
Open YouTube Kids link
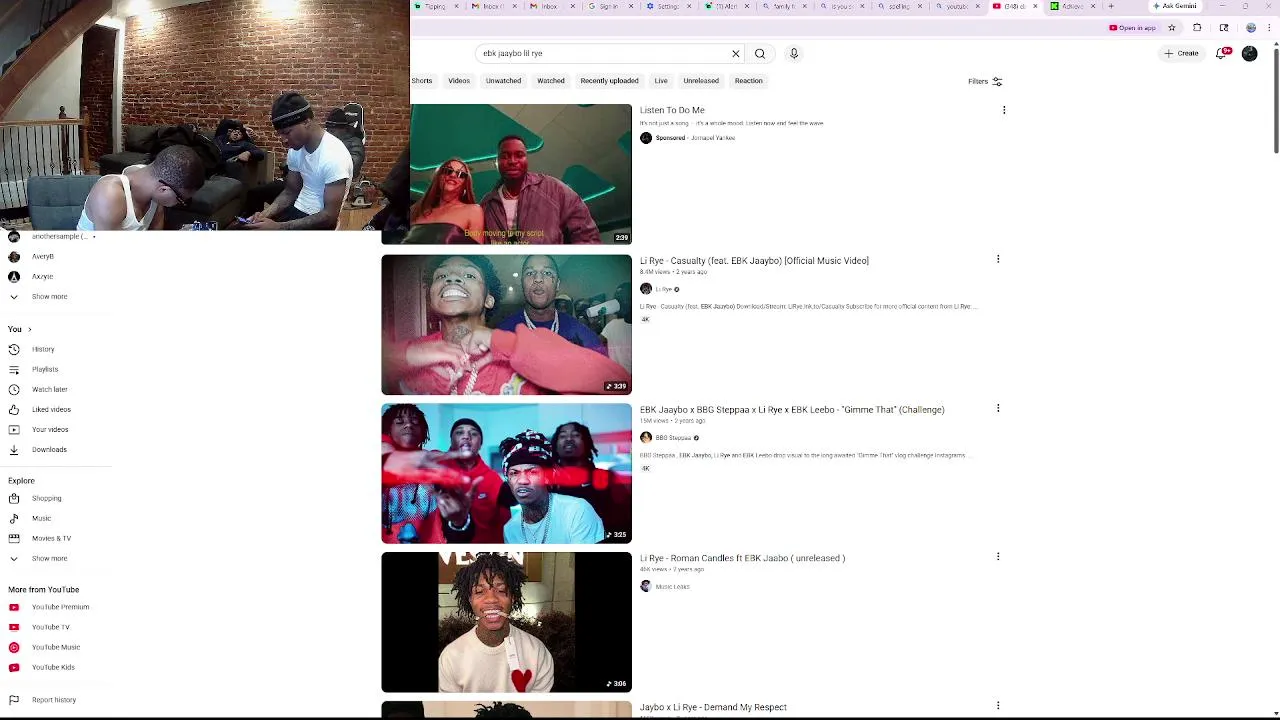(53, 667)
